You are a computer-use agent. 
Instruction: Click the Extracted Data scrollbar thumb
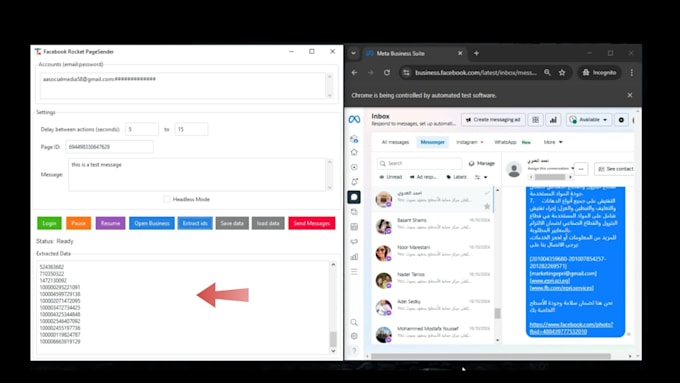333,339
